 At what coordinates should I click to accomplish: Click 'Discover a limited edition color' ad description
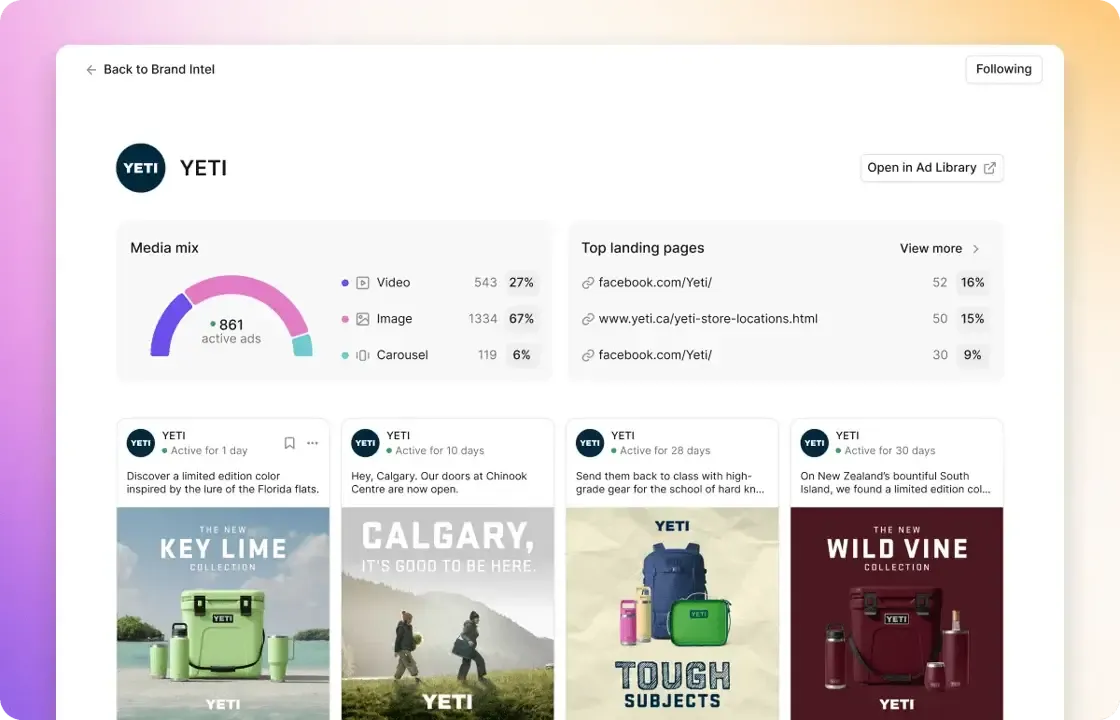tap(223, 482)
